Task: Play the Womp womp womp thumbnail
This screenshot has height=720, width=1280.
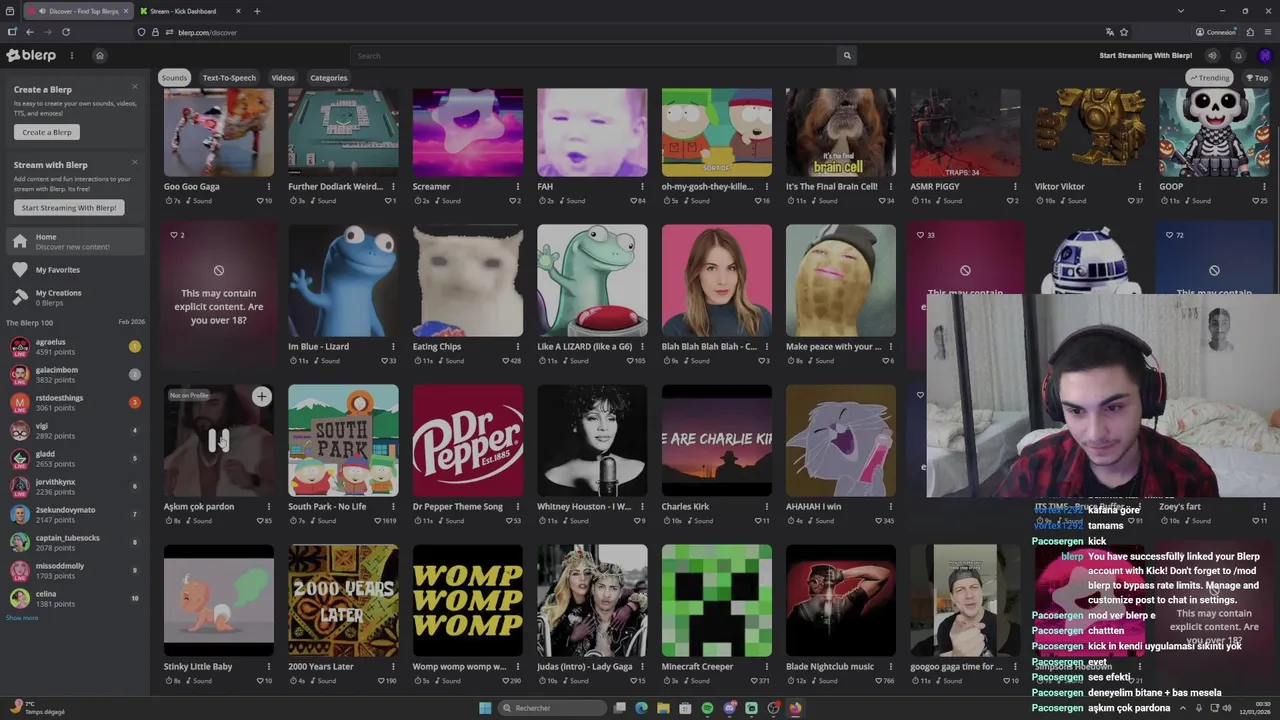Action: pos(467,600)
